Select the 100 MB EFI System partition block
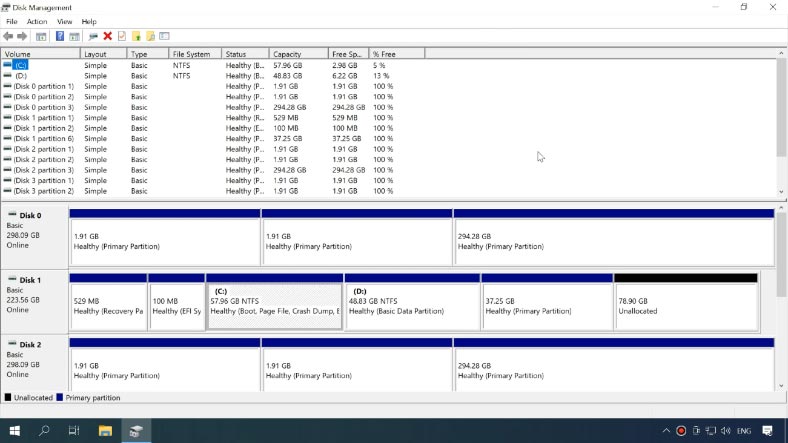The width and height of the screenshot is (788, 443). tap(176, 302)
